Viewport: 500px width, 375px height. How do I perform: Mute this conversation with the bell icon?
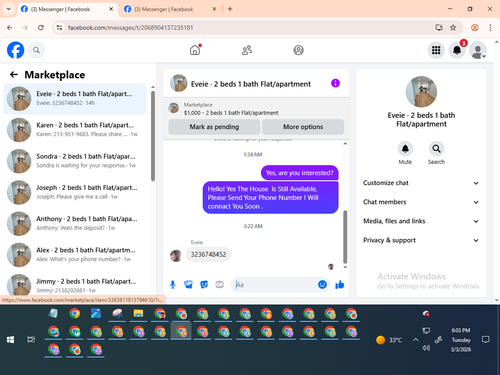405,149
